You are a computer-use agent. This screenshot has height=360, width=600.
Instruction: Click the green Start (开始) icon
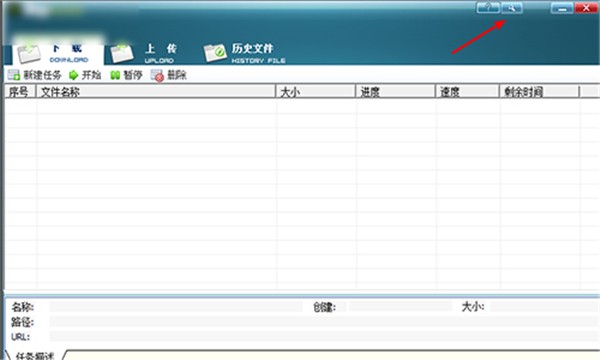[x=73, y=75]
